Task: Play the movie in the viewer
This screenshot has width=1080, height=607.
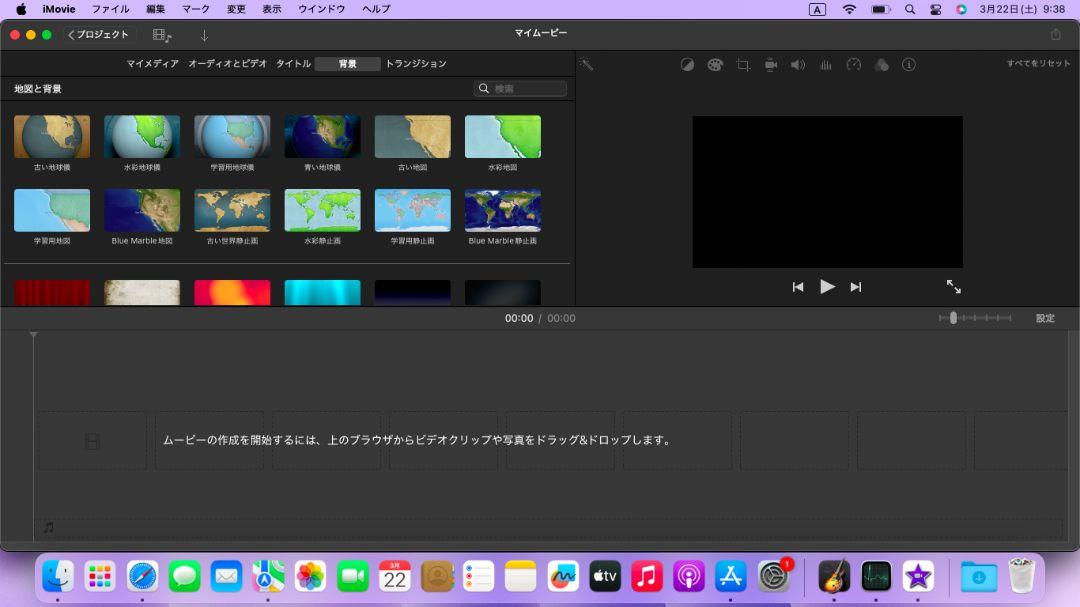Action: point(827,287)
